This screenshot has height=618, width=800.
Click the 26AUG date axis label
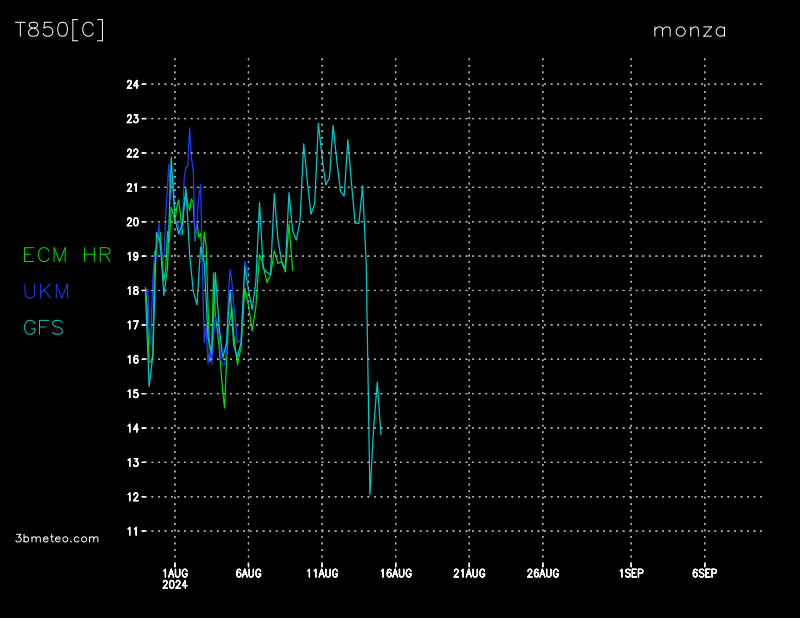[543, 573]
